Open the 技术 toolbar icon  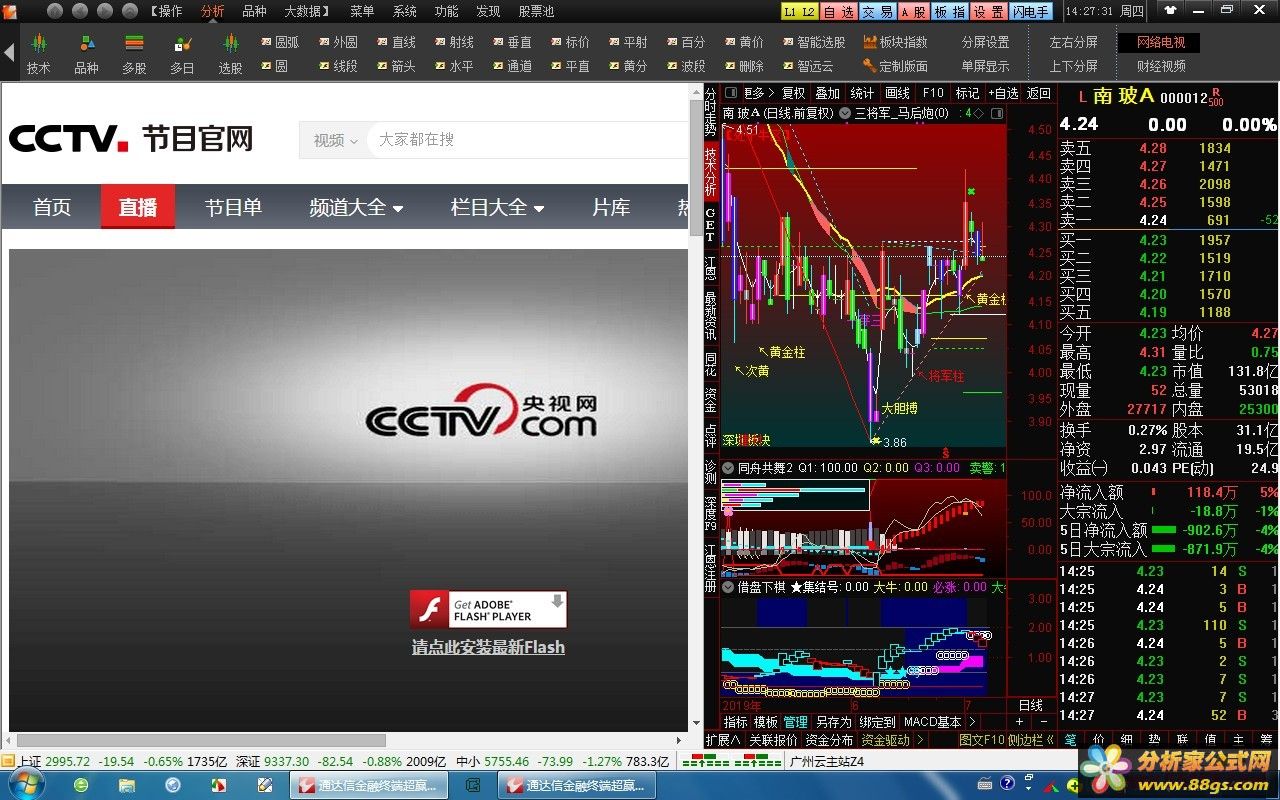point(38,53)
